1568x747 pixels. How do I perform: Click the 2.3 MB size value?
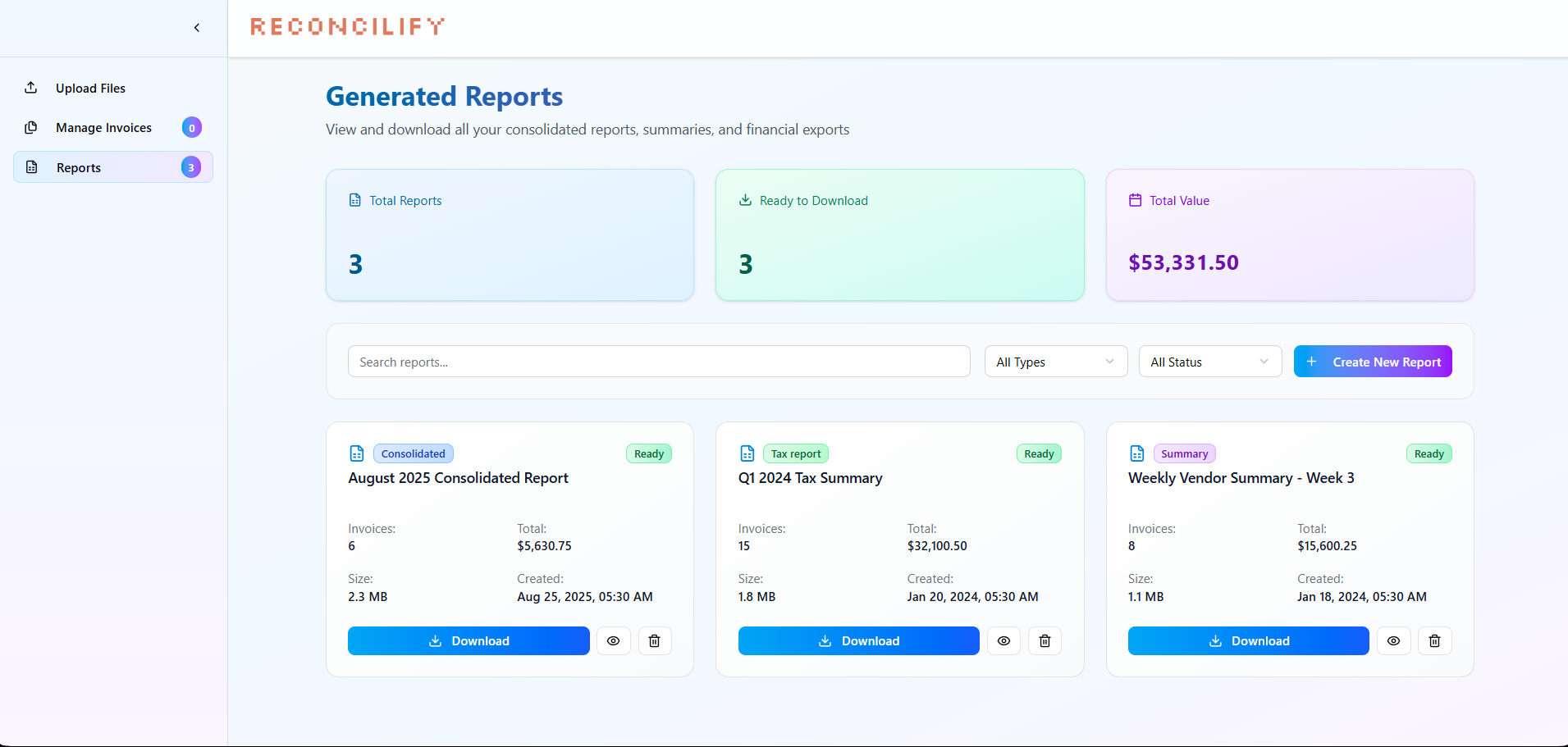pyautogui.click(x=368, y=597)
